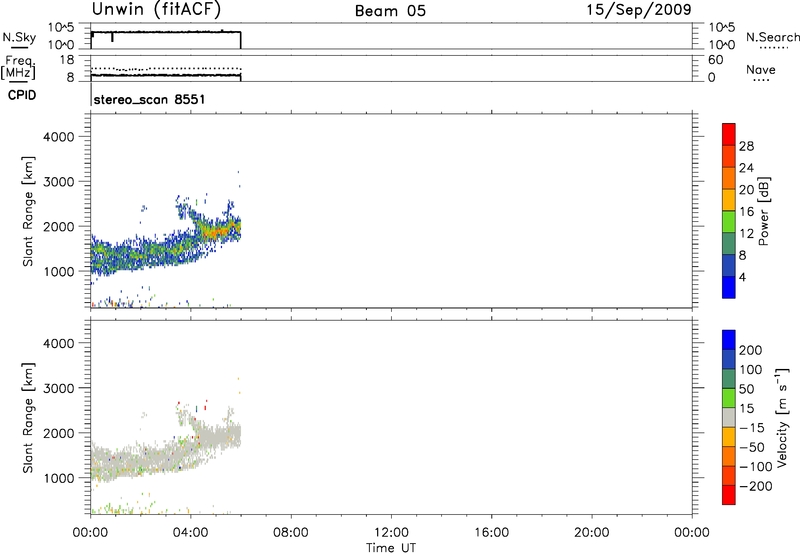Click the gray band of velocity color bar

729,418
